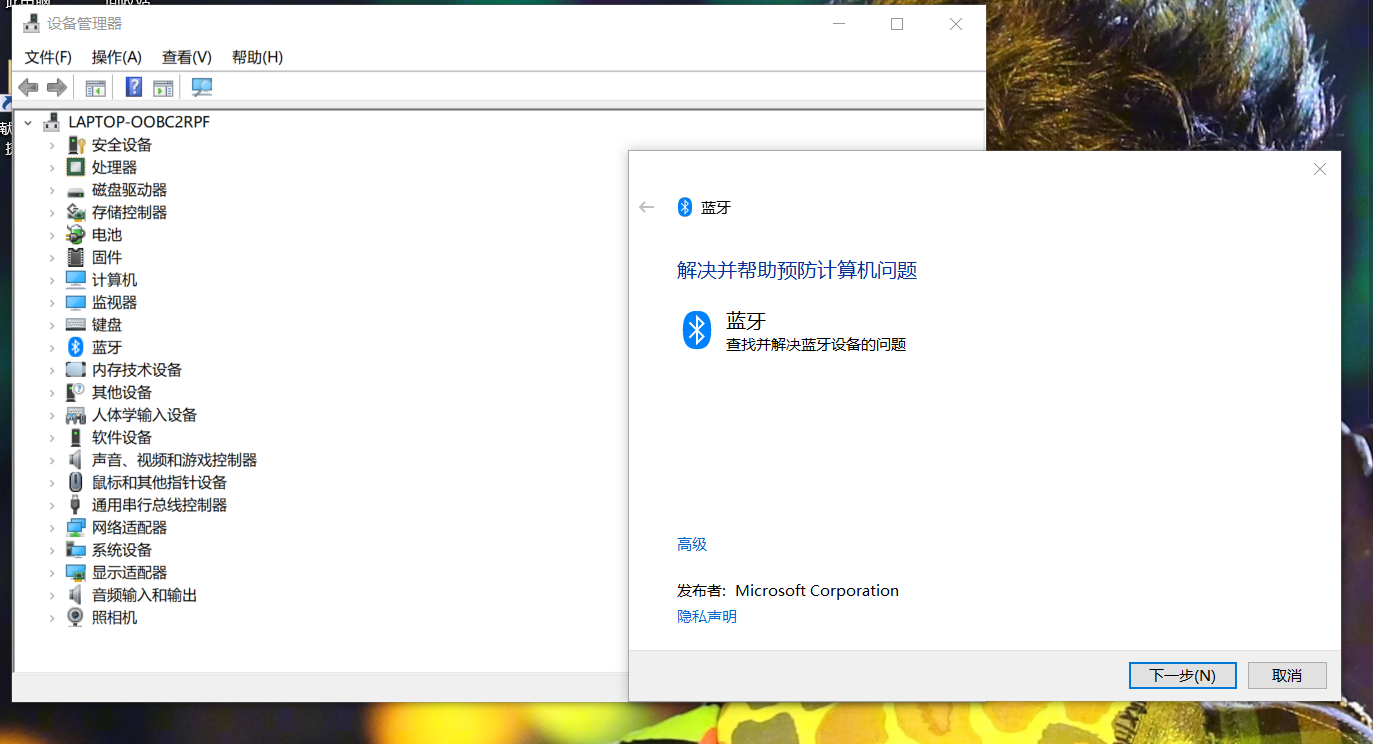1373x744 pixels.
Task: Click the 鼠标和其他指针设备 mouse icon
Action: point(76,482)
